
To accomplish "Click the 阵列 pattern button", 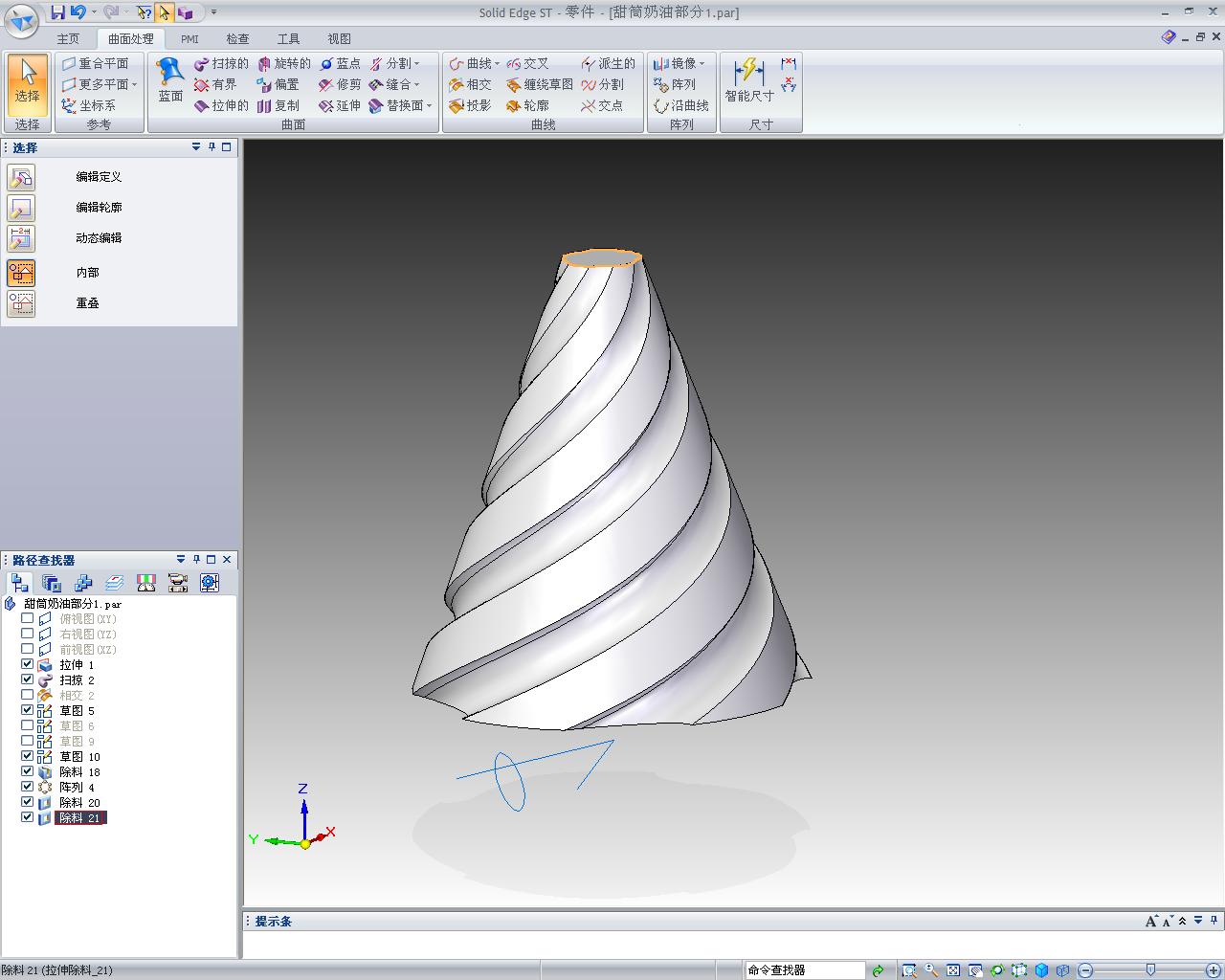I will point(675,84).
